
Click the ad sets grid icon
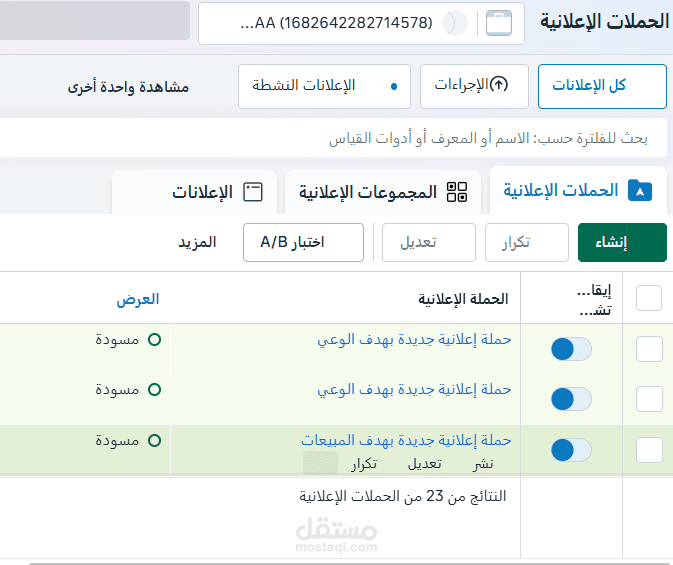[457, 191]
